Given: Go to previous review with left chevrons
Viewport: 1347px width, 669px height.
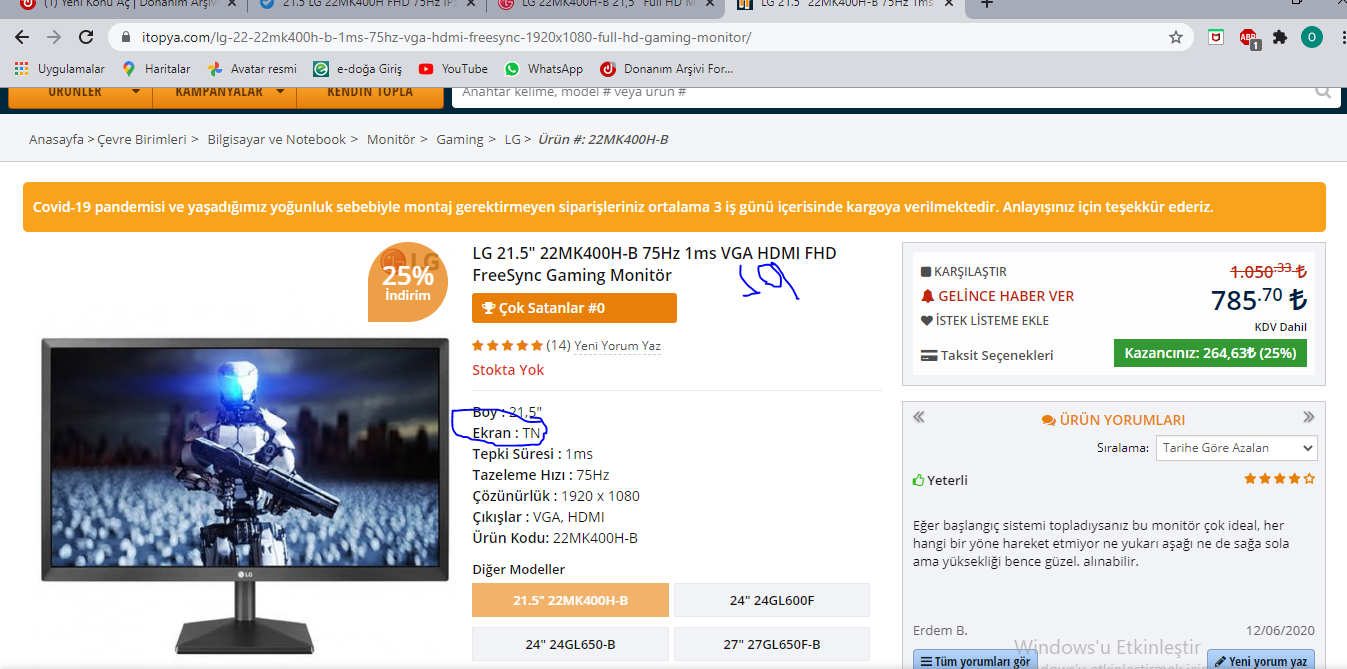Looking at the screenshot, I should [919, 417].
